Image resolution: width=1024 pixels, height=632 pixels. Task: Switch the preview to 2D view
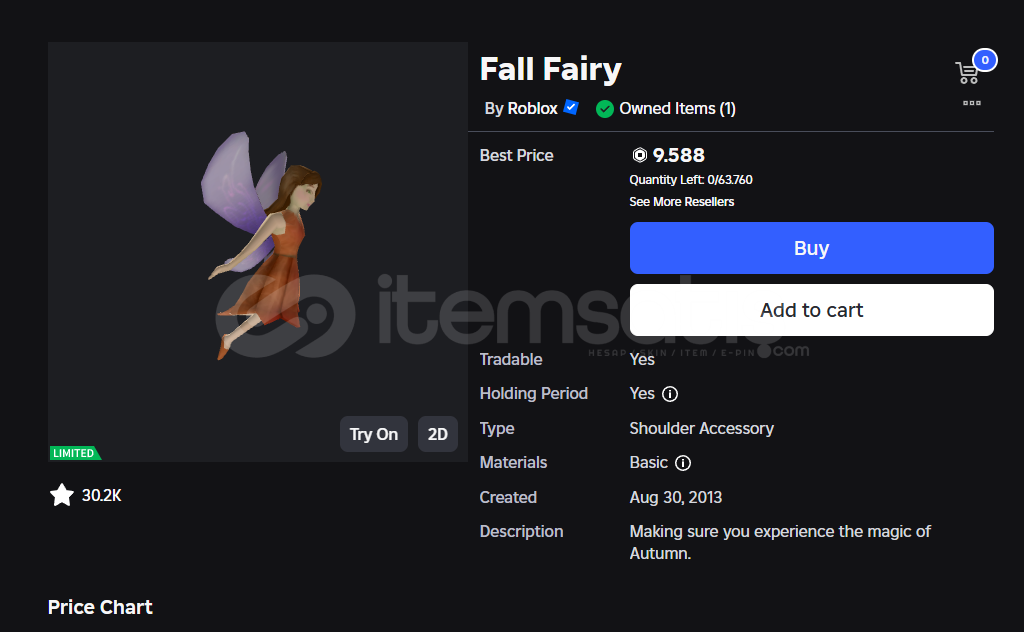point(437,434)
